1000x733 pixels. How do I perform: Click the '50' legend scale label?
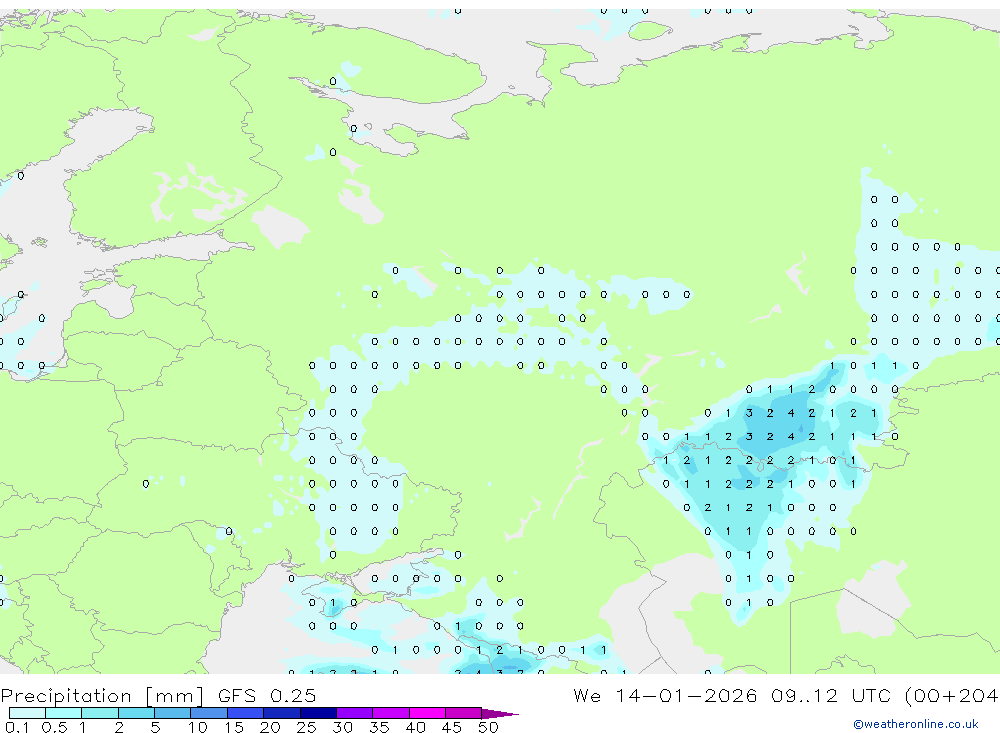click(488, 727)
